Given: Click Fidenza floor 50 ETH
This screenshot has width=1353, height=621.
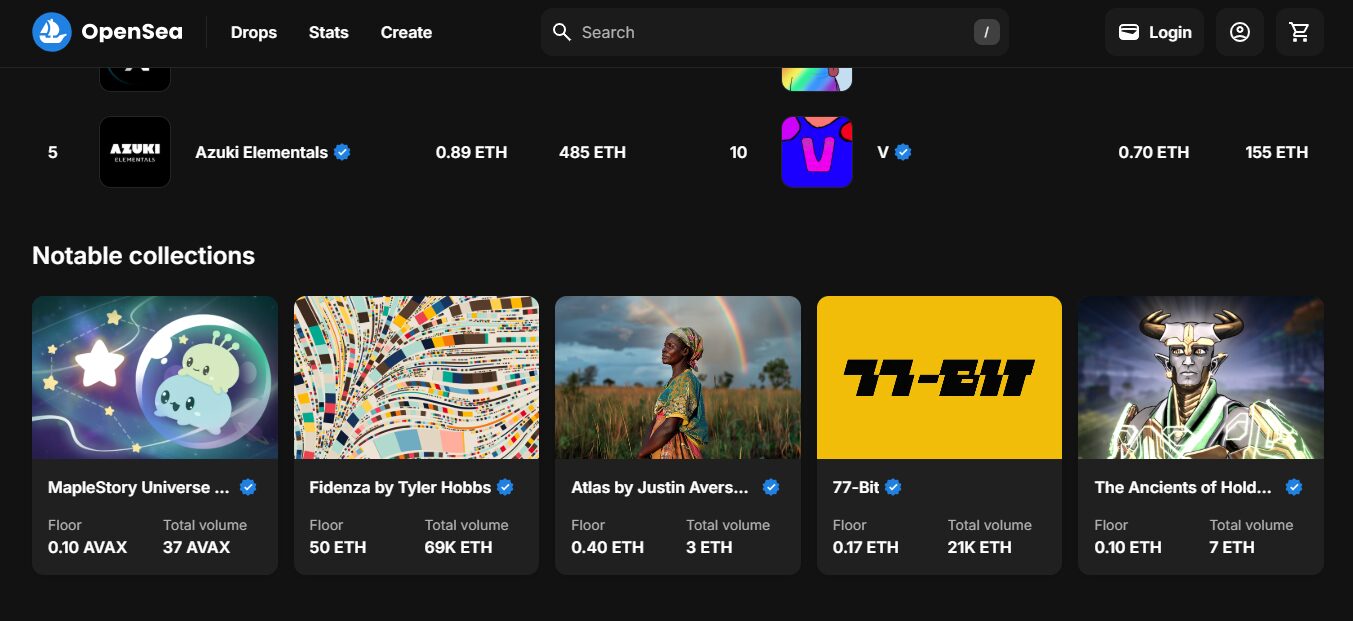Looking at the screenshot, I should (338, 547).
